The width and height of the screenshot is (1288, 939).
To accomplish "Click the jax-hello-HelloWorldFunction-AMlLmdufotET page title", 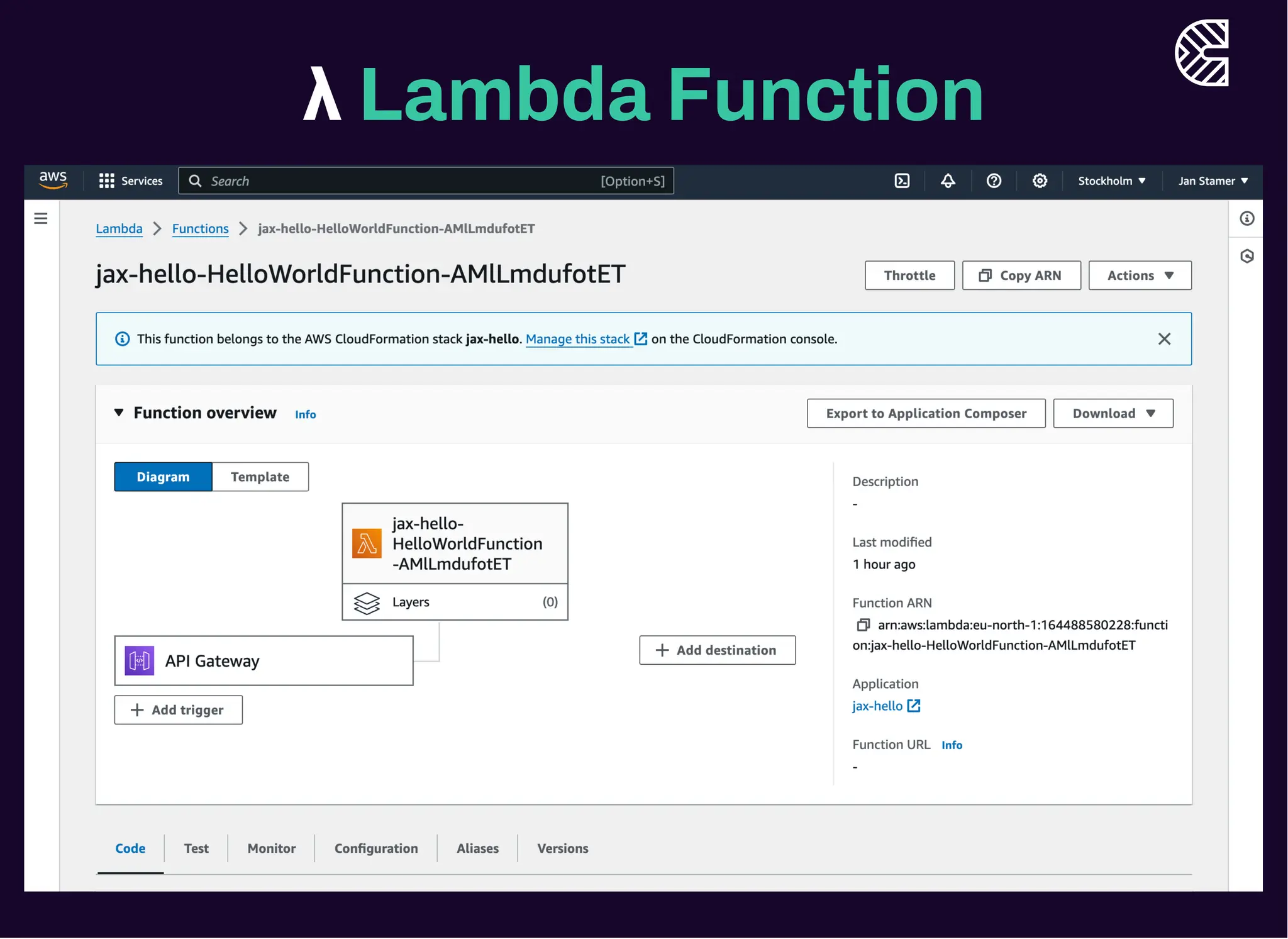I will point(360,274).
